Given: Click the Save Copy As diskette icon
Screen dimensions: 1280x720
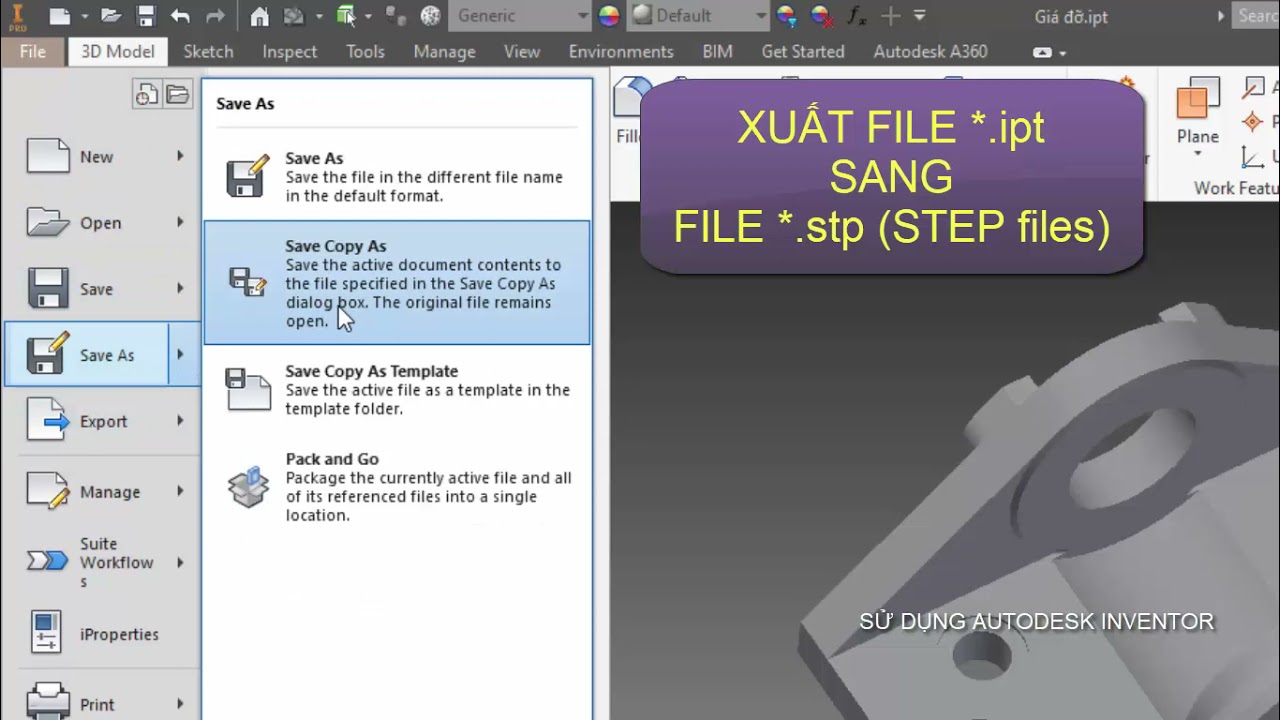Looking at the screenshot, I should 248,282.
